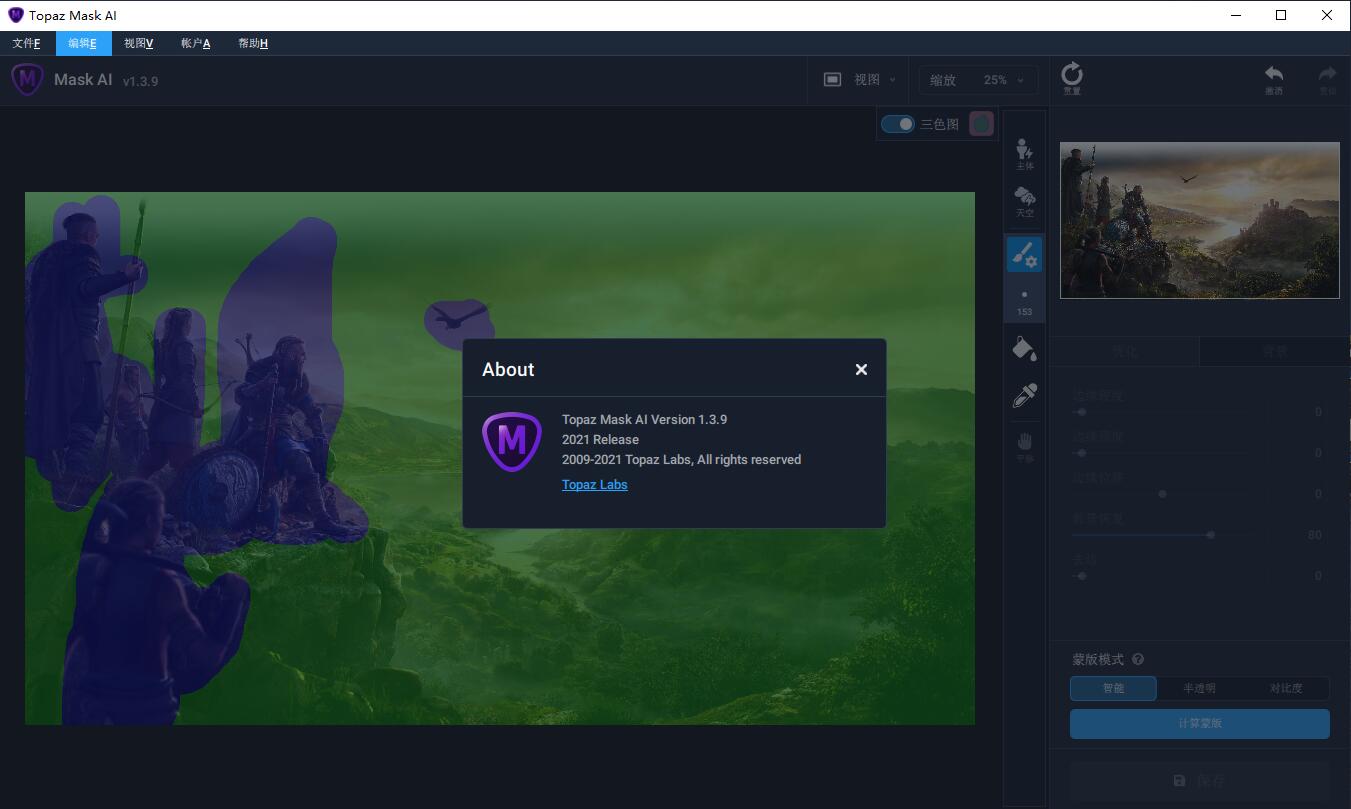Click the 蒙版模式 label

(1098, 659)
